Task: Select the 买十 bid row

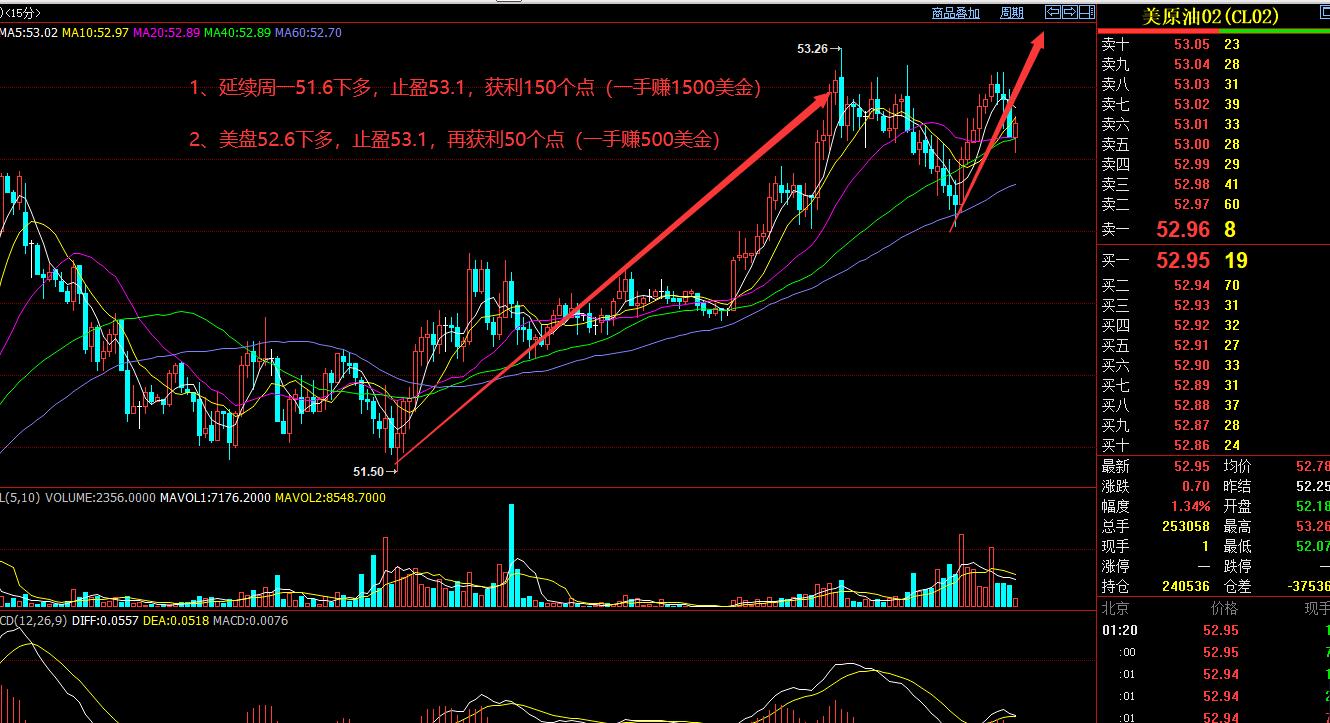Action: click(x=1213, y=445)
